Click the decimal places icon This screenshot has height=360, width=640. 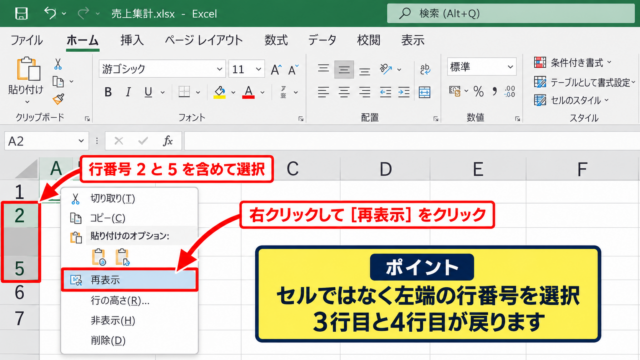click(x=510, y=91)
